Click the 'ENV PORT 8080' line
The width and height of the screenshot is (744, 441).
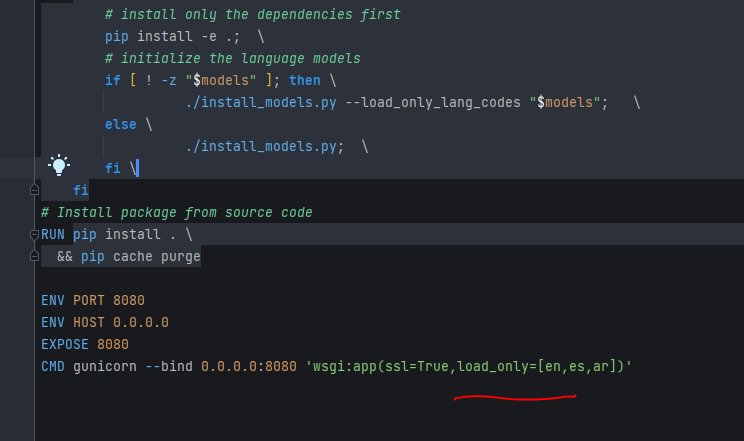pyautogui.click(x=92, y=300)
